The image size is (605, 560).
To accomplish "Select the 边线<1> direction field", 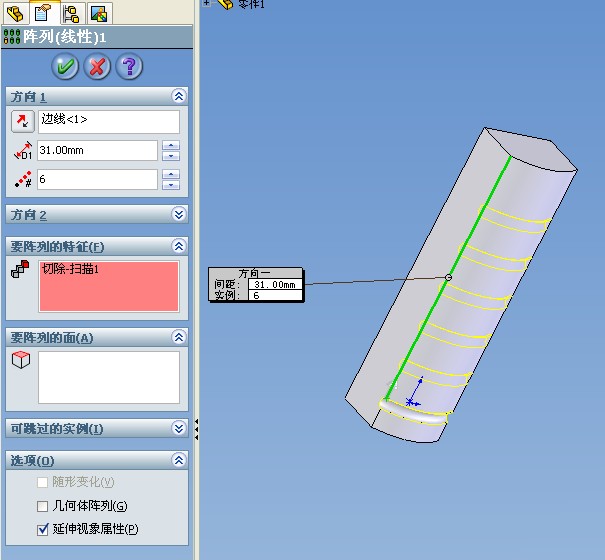I will 109,122.
